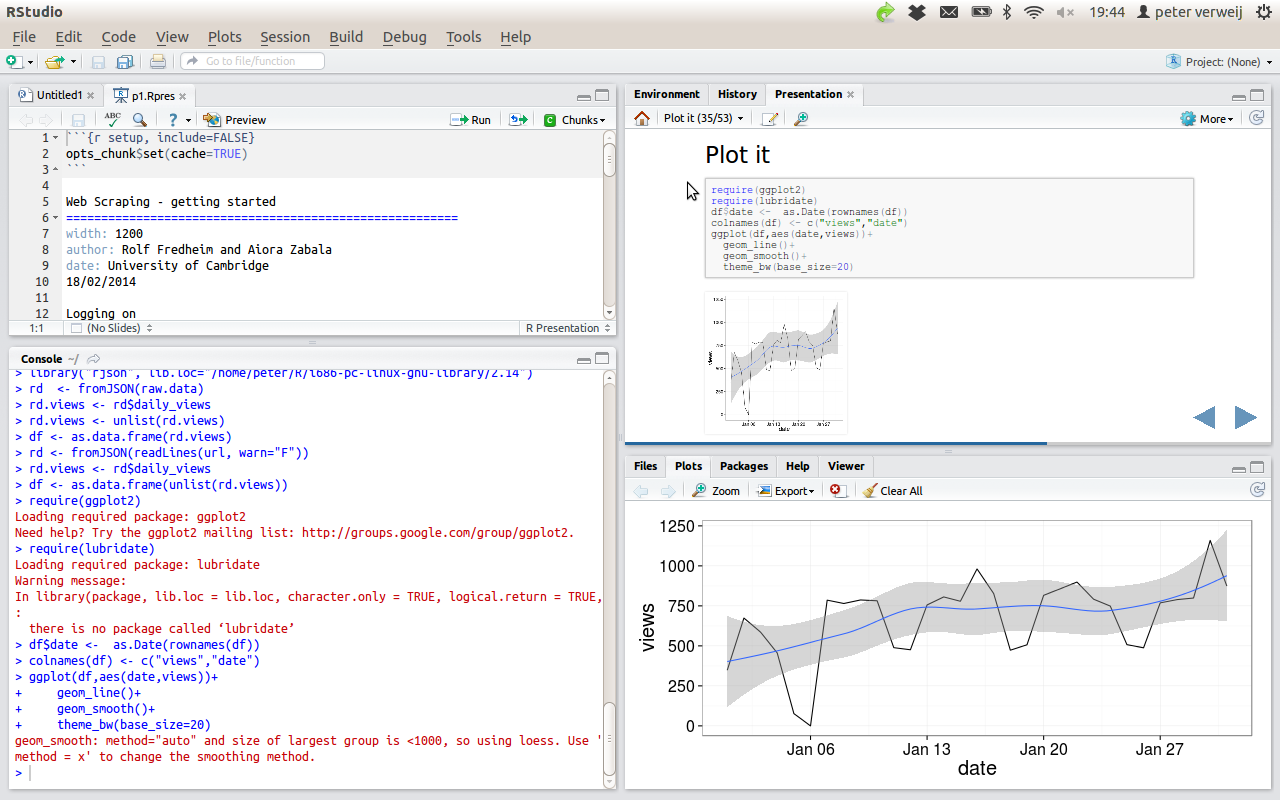Click the next plot arrow icon
The height and width of the screenshot is (800, 1280).
coord(667,491)
